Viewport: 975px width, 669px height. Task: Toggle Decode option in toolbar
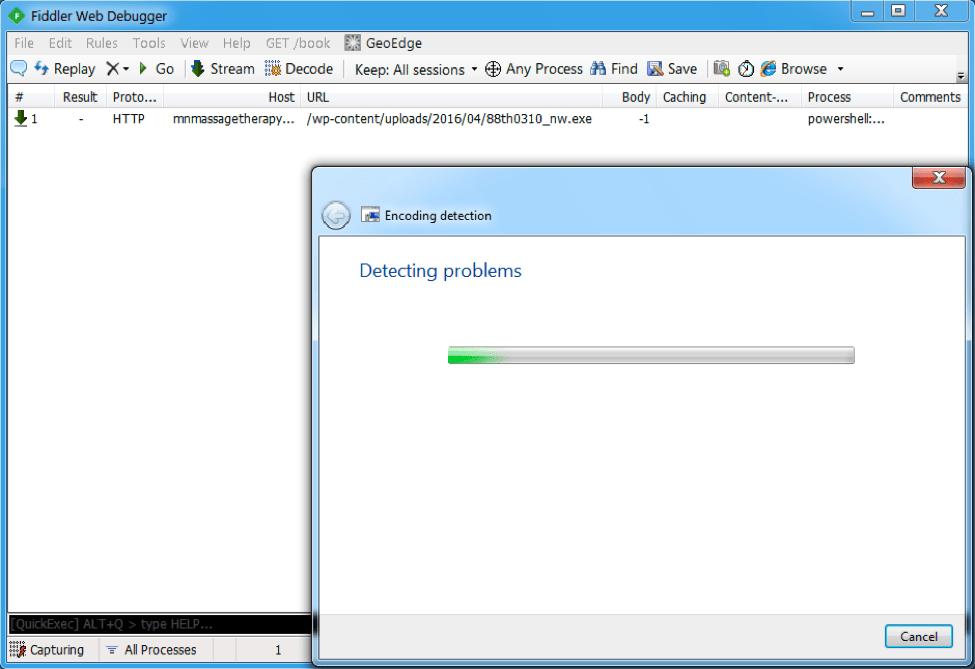pos(298,69)
